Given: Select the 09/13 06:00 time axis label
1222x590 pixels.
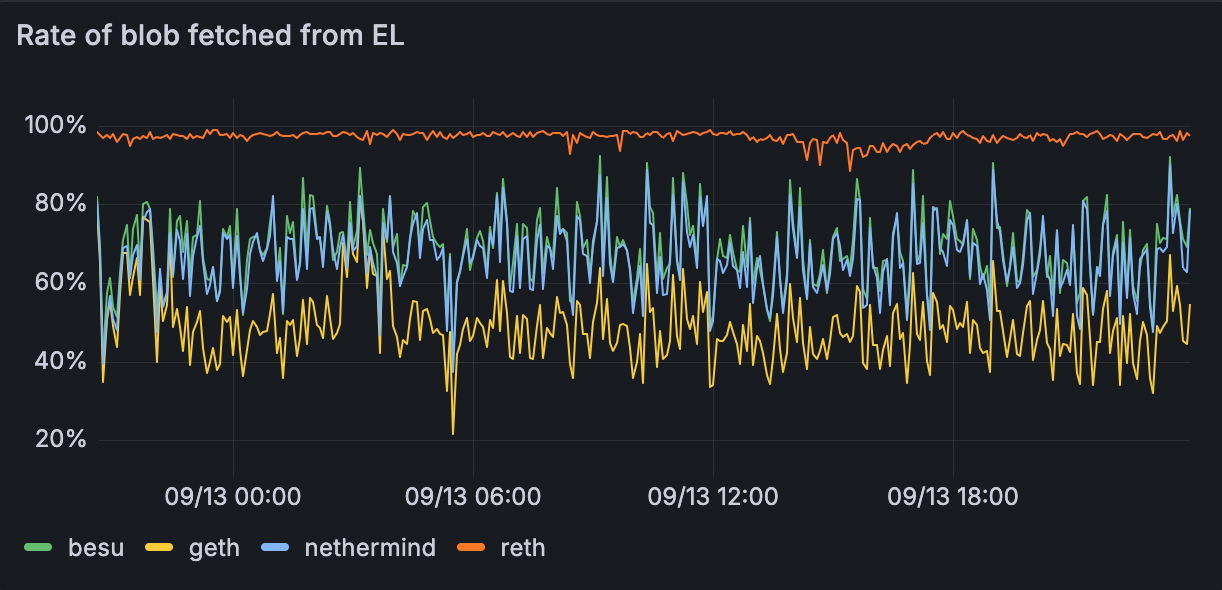Looking at the screenshot, I should [x=473, y=496].
